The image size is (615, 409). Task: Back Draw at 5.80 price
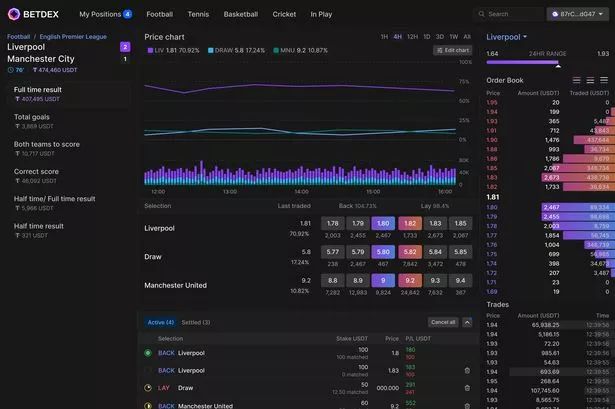point(383,252)
